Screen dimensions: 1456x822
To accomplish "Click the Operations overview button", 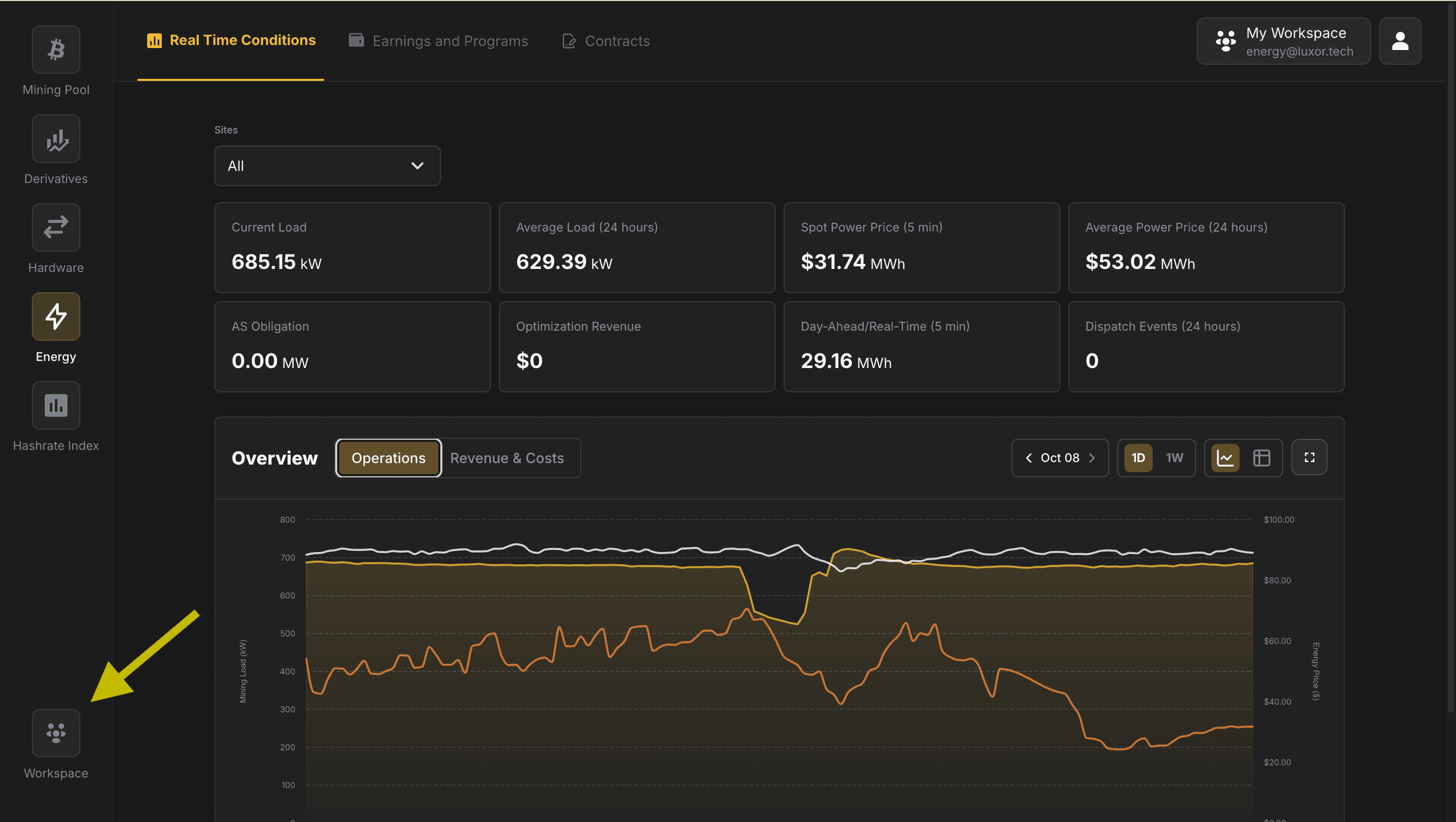I will click(x=388, y=458).
